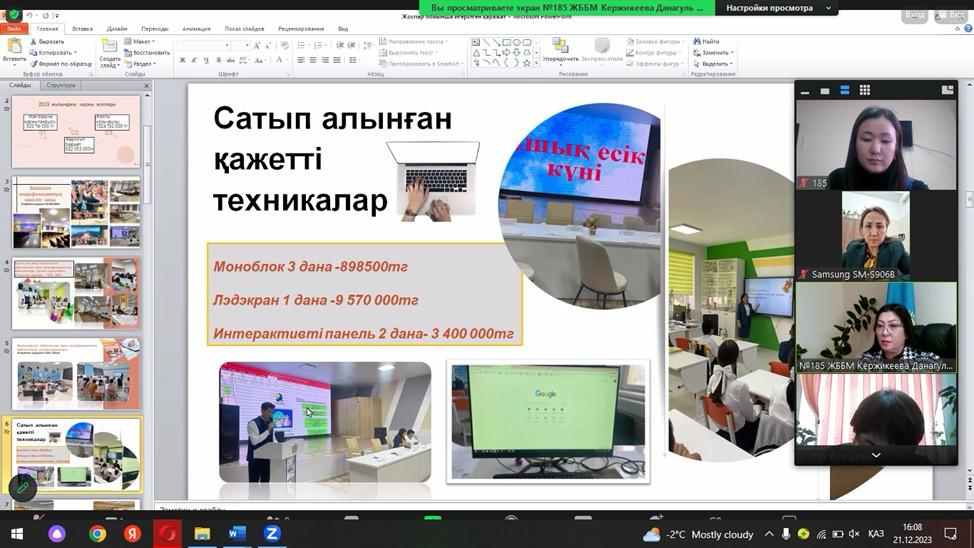Select the stacked strip view in the video panel
Image resolution: width=974 pixels, height=548 pixels.
844,90
